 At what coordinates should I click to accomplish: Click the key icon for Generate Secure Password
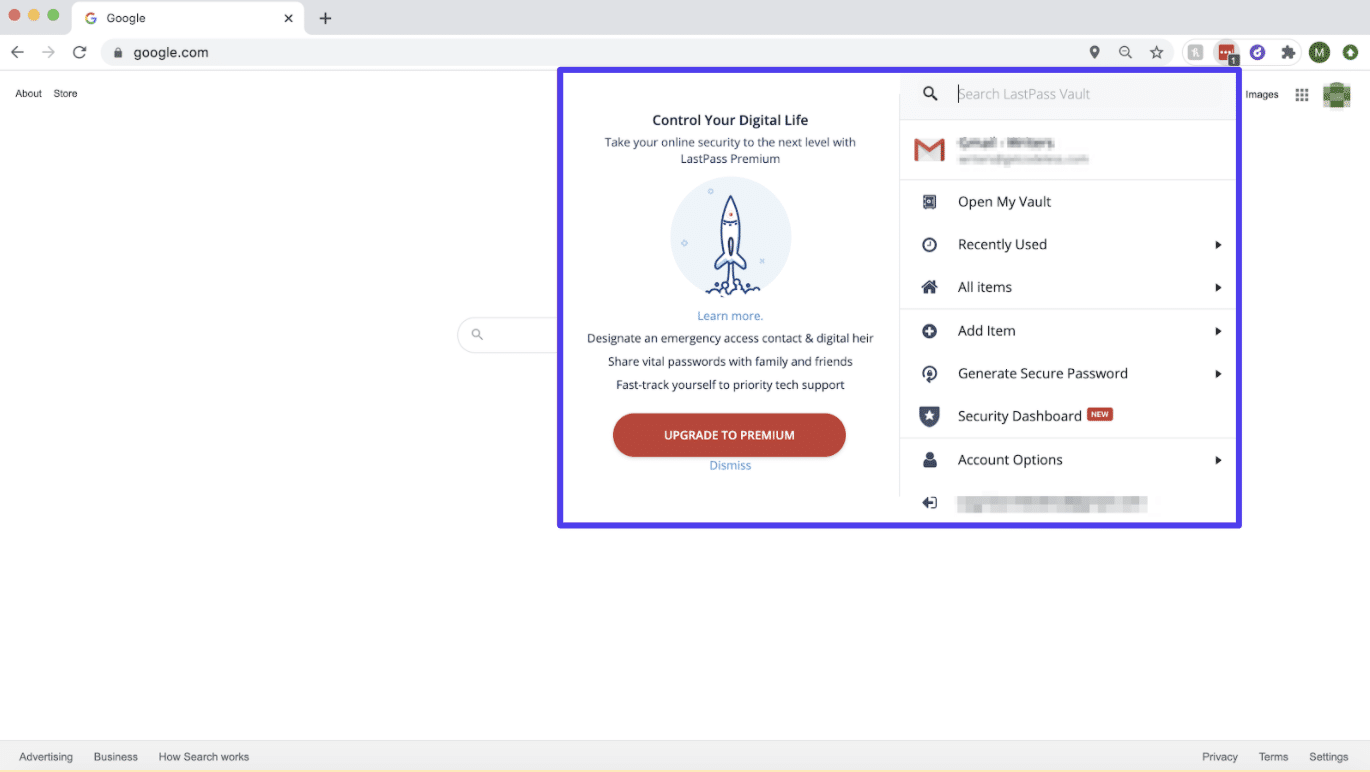(x=929, y=373)
